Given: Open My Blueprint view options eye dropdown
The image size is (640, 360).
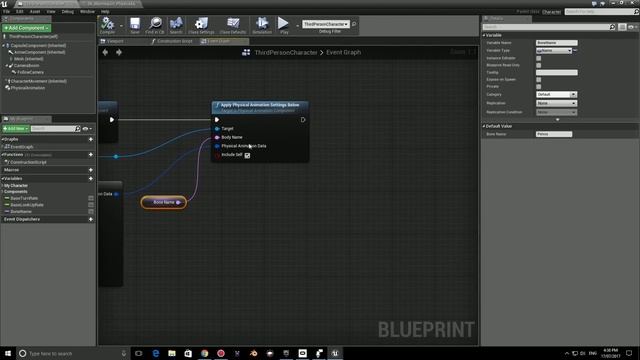Looking at the screenshot, I should pyautogui.click(x=87, y=129).
